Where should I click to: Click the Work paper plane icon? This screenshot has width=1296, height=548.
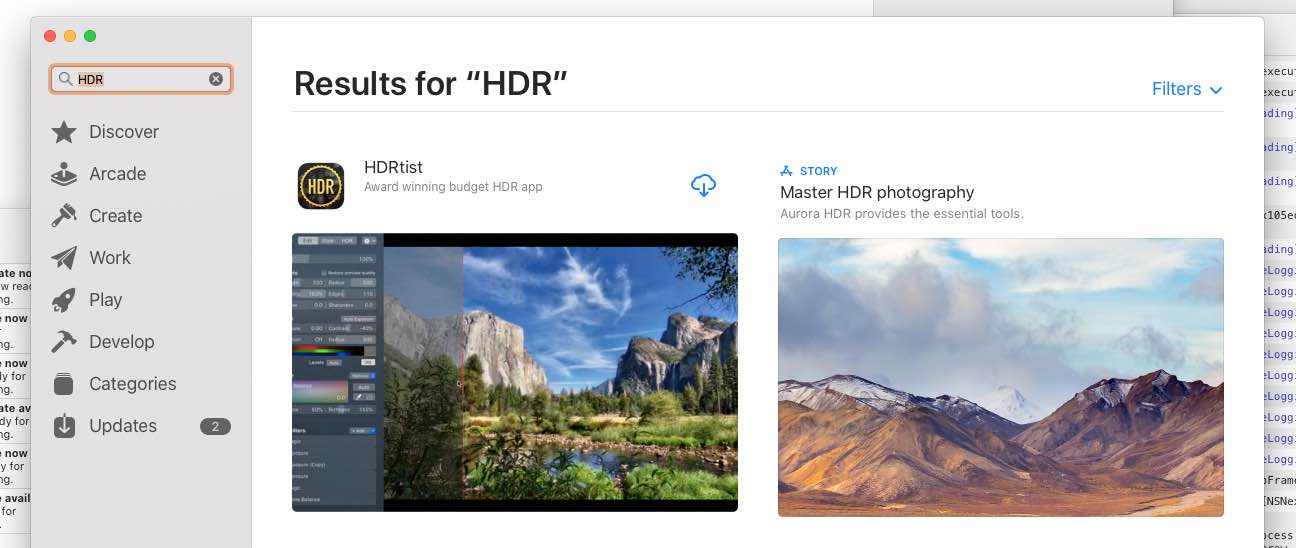pyautogui.click(x=64, y=258)
